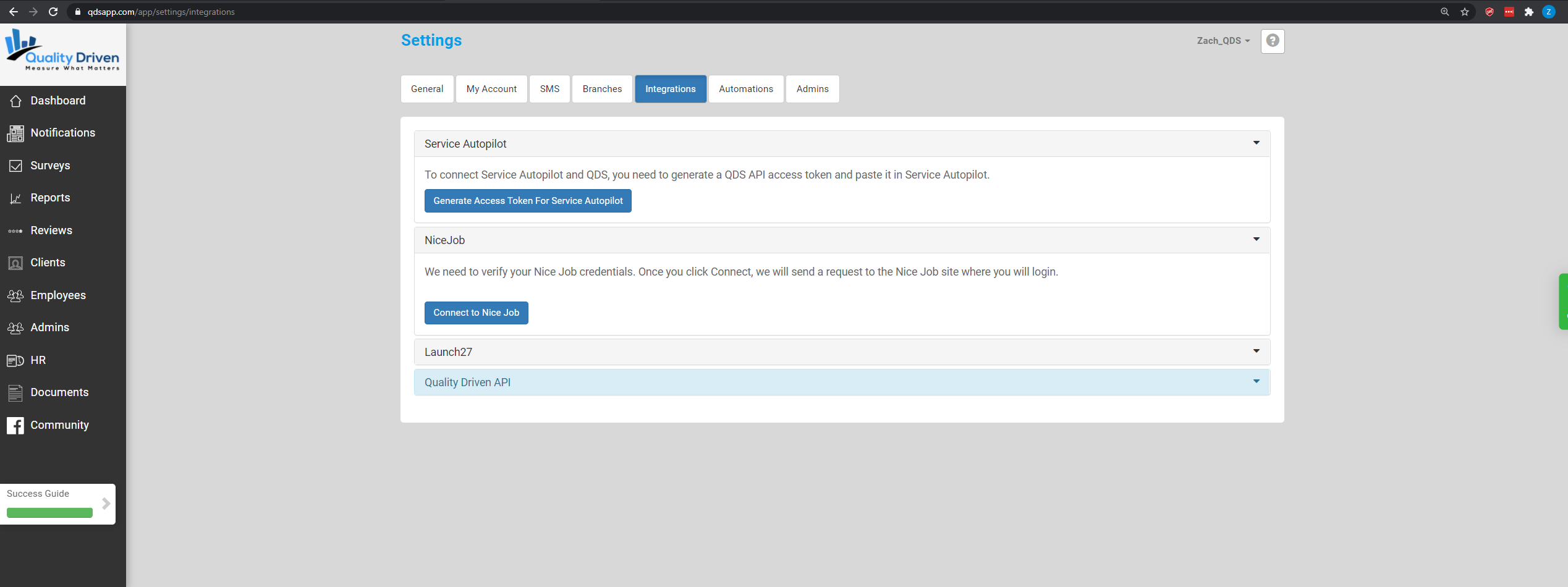This screenshot has height=587, width=1568.
Task: Open the Admins sidebar people icon
Action: [15, 328]
